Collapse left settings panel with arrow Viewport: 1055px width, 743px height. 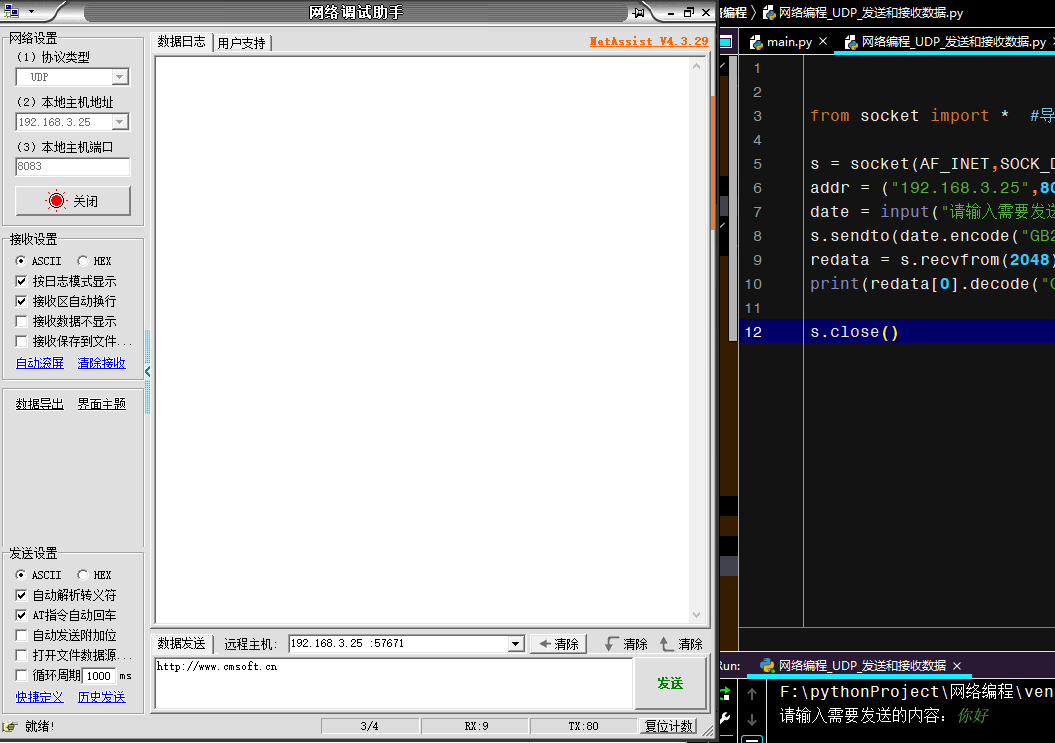[147, 371]
